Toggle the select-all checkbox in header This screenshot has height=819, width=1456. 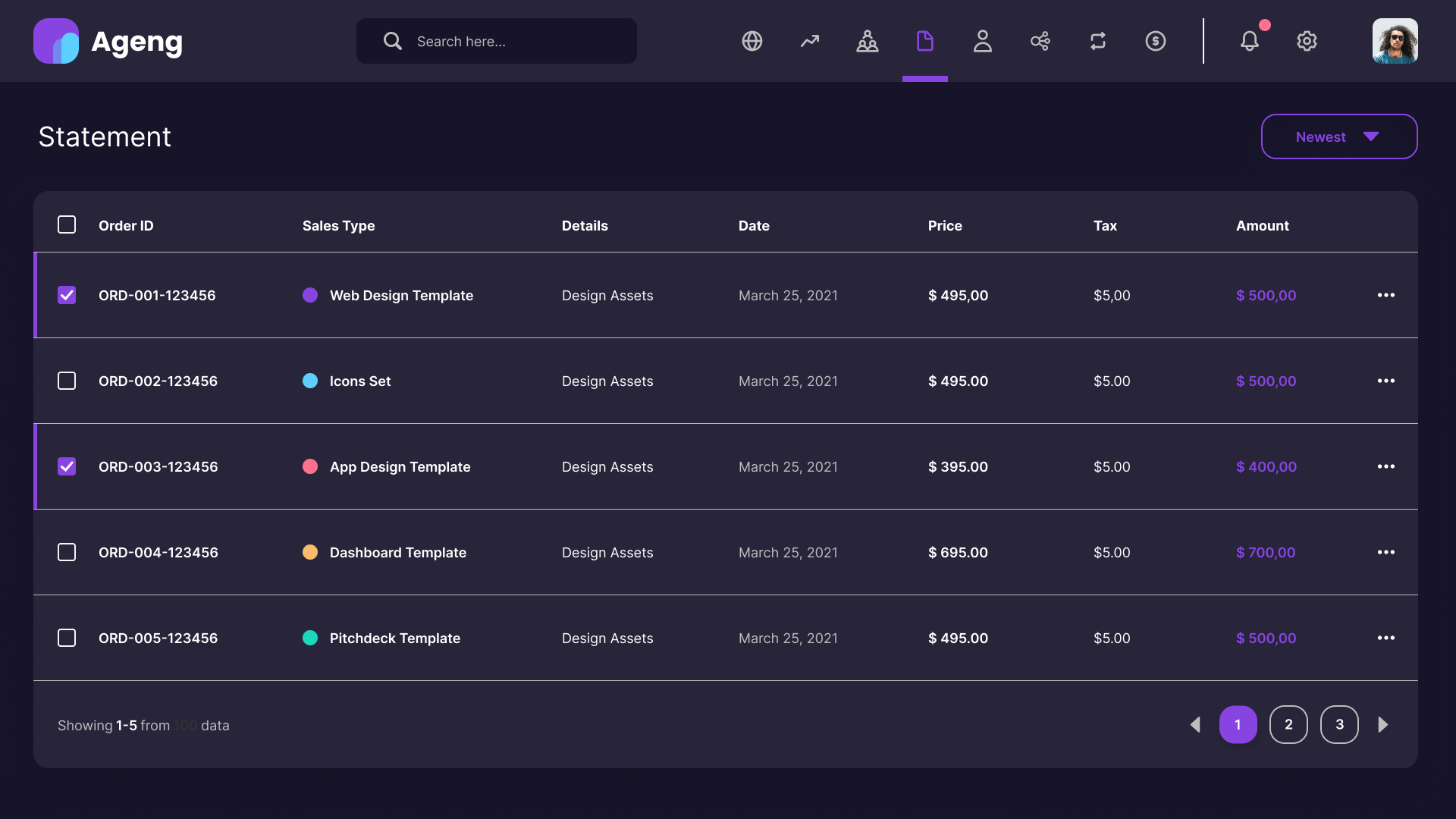point(67,224)
